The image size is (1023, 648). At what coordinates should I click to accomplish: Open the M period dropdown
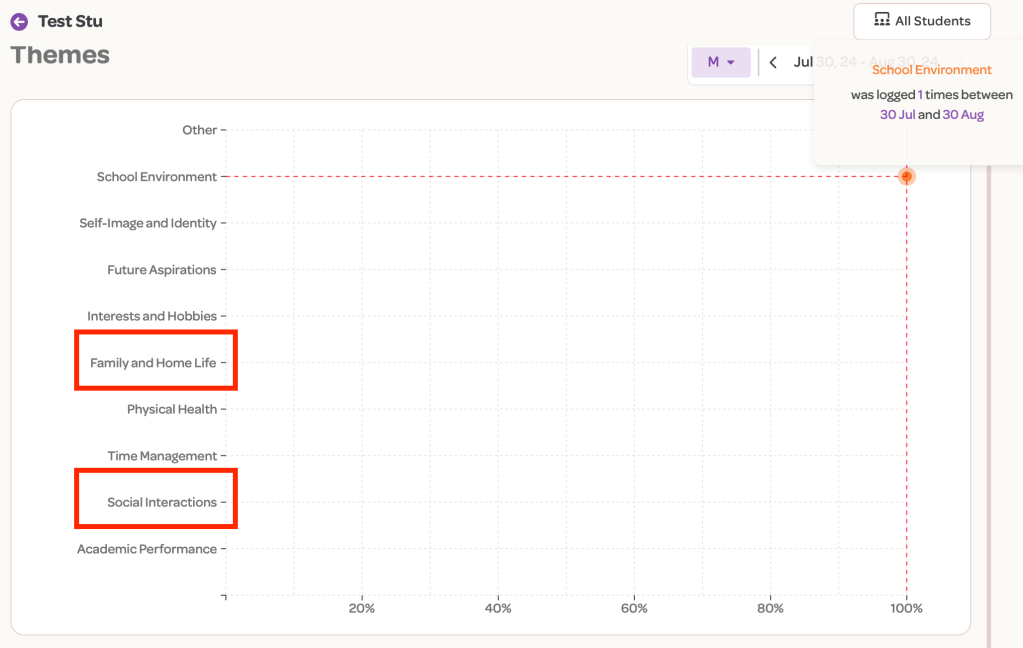click(x=720, y=62)
